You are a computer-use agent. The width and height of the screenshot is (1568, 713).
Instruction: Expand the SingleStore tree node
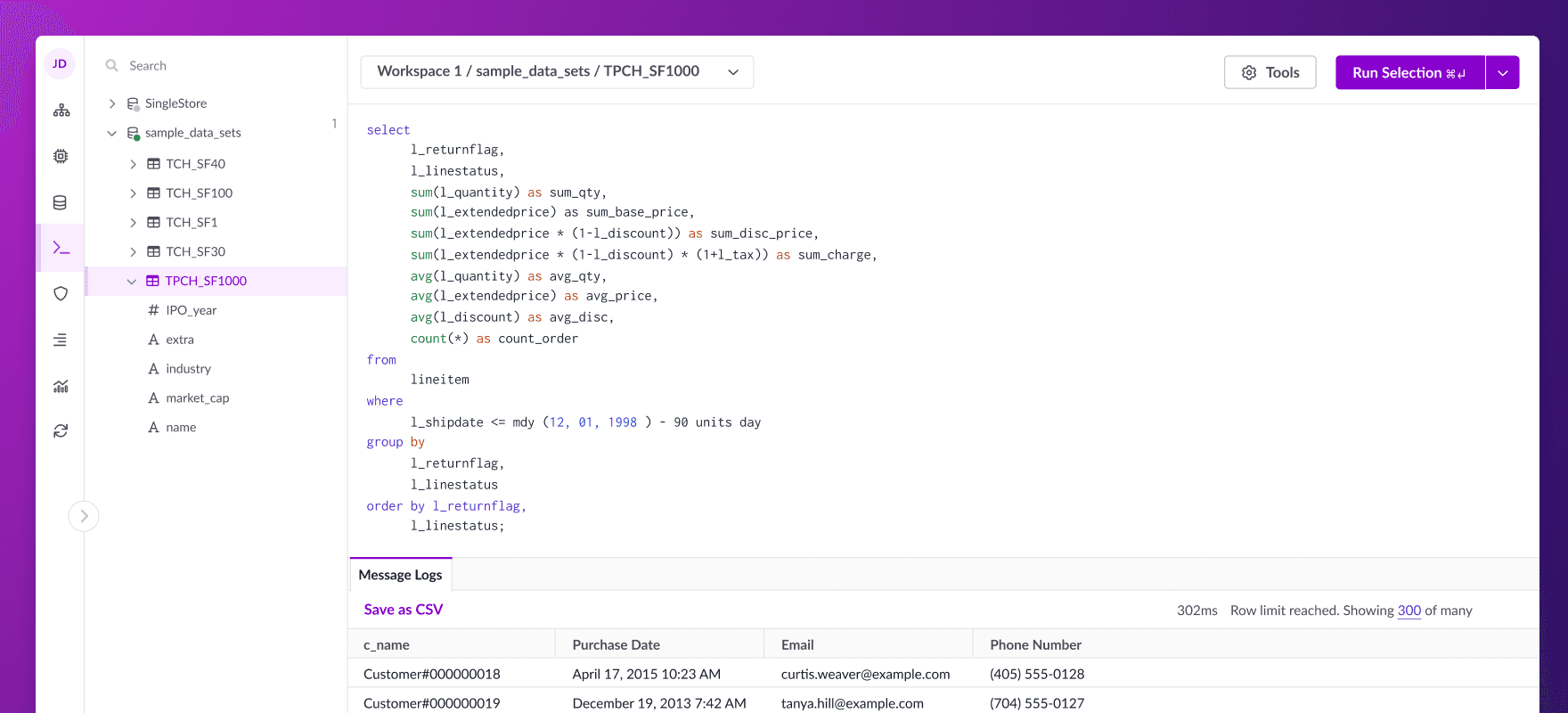[x=112, y=103]
